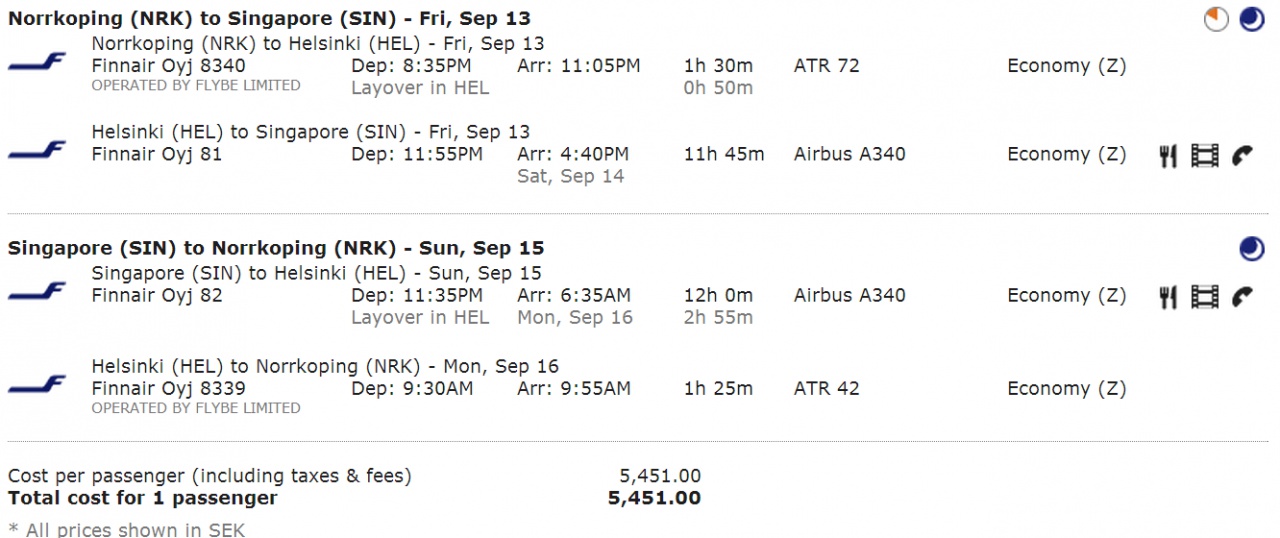Click the meal icon for Finnair flight 82
This screenshot has height=538, width=1280.
tap(1168, 296)
